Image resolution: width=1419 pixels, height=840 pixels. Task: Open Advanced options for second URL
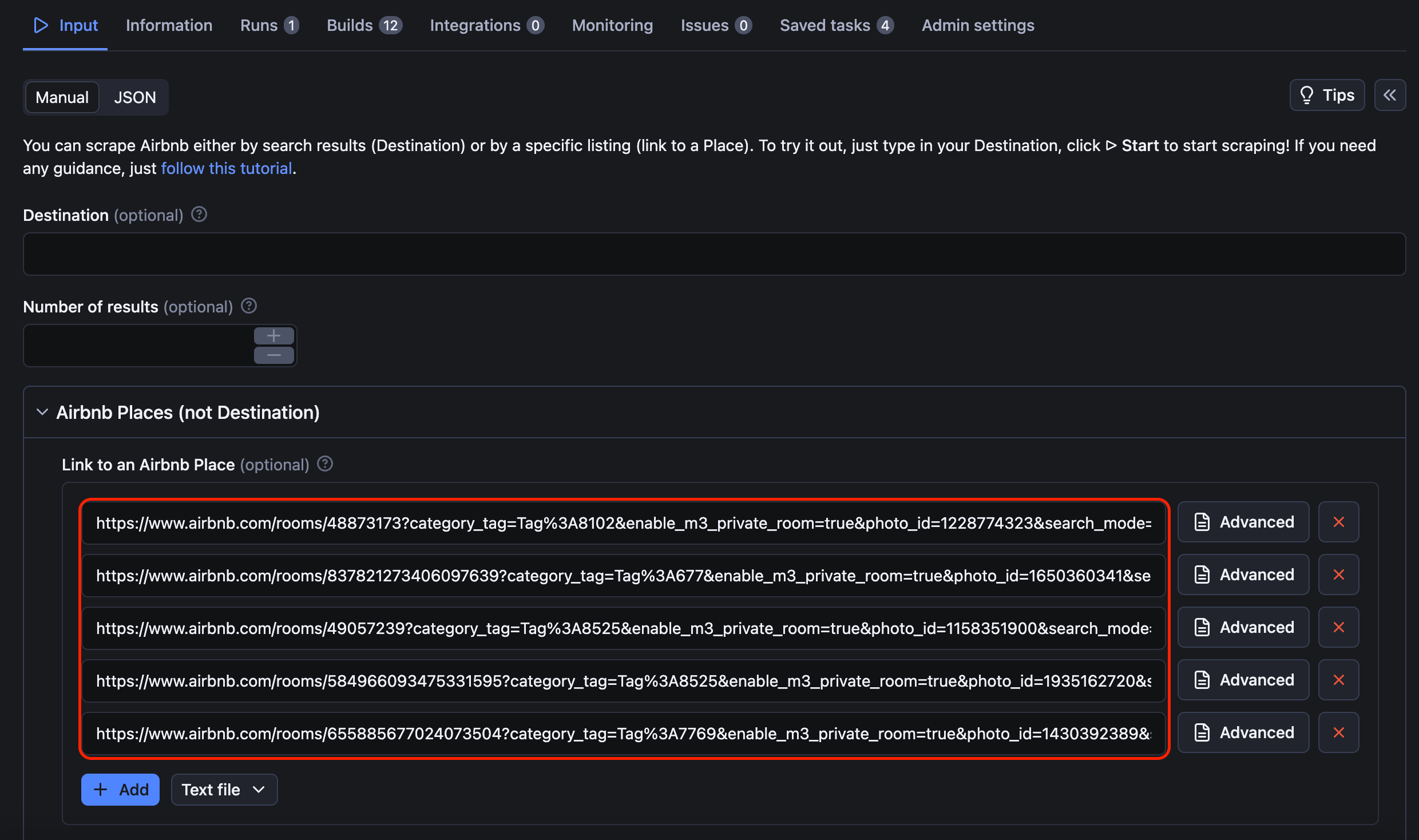click(1243, 574)
